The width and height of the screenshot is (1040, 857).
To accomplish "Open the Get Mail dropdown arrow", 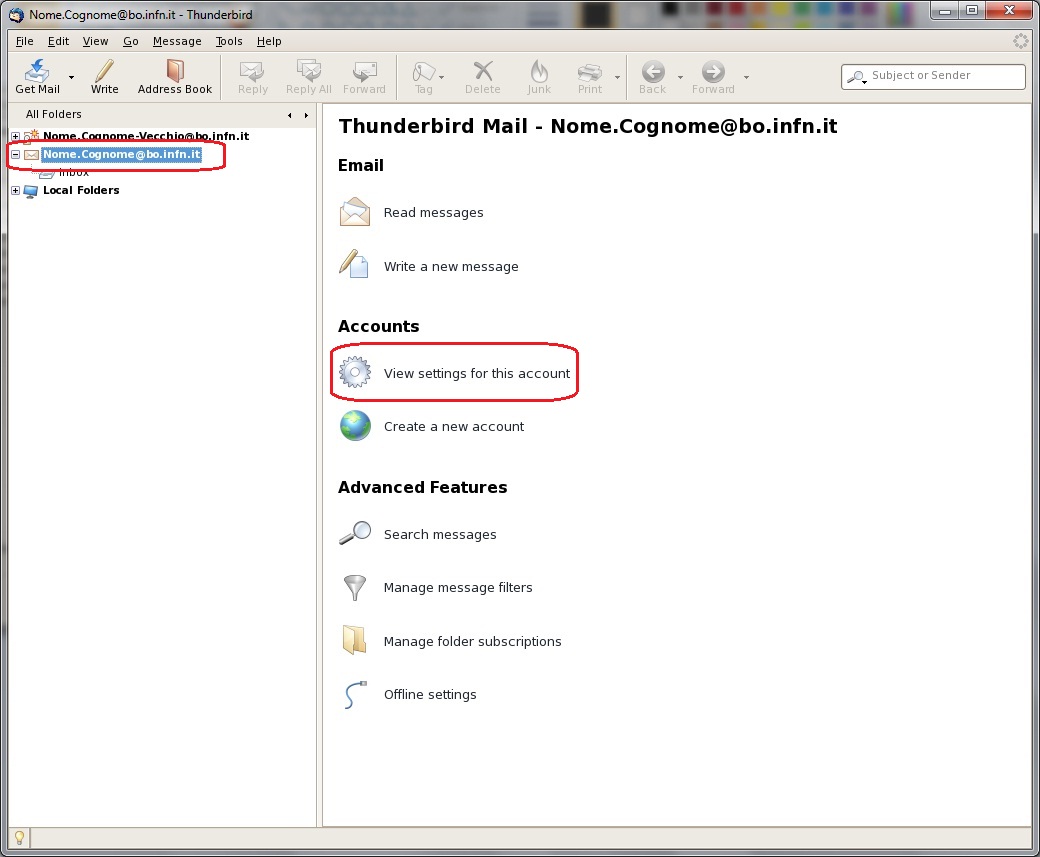I will pyautogui.click(x=72, y=77).
